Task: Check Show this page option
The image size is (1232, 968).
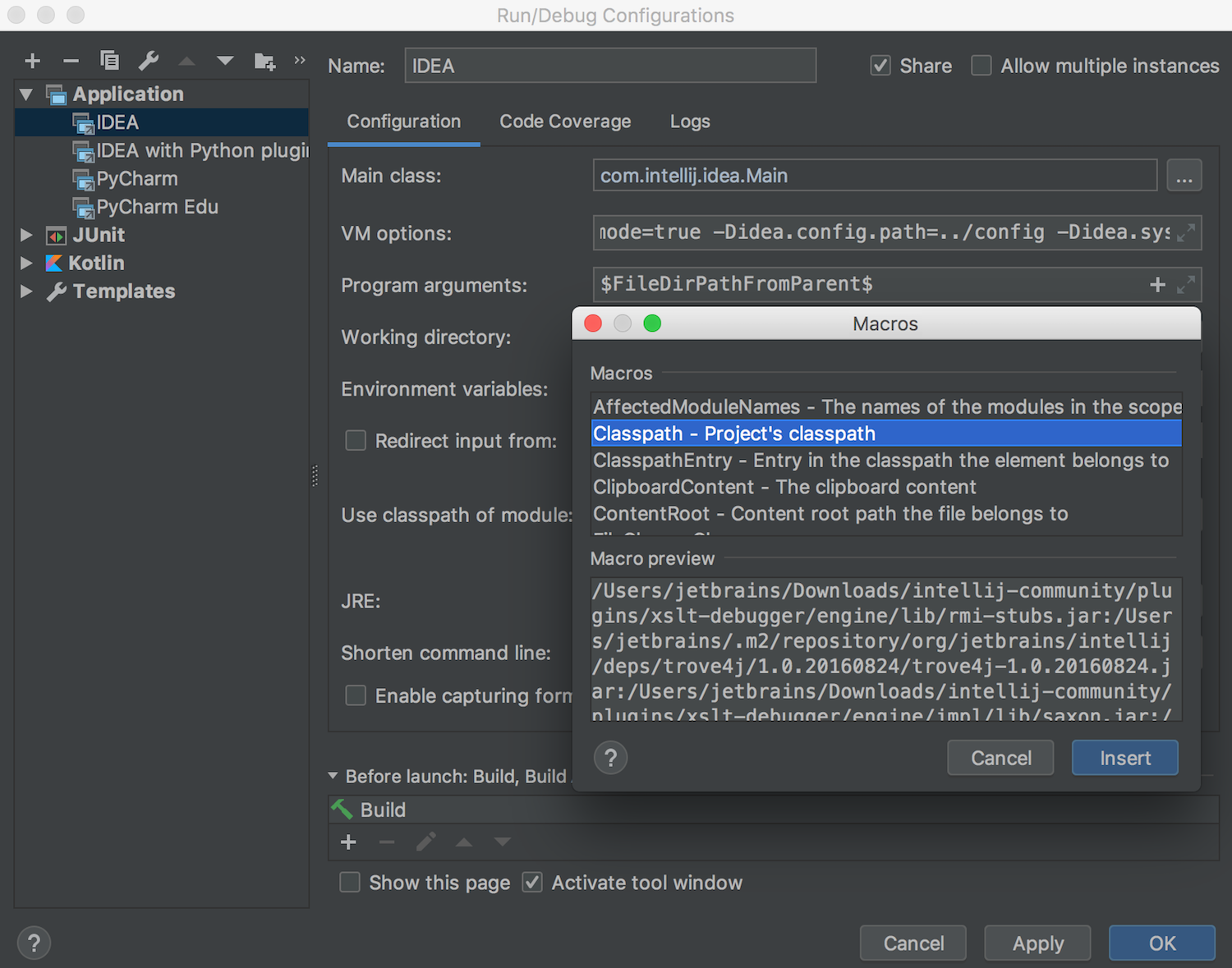Action: pos(349,882)
